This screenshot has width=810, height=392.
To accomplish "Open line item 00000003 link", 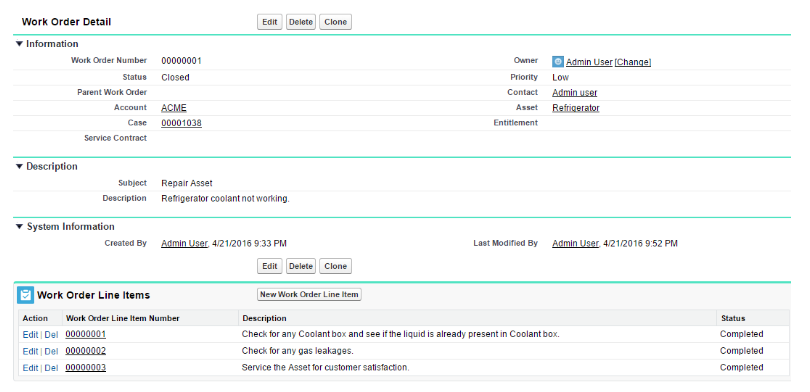I will pyautogui.click(x=86, y=367).
